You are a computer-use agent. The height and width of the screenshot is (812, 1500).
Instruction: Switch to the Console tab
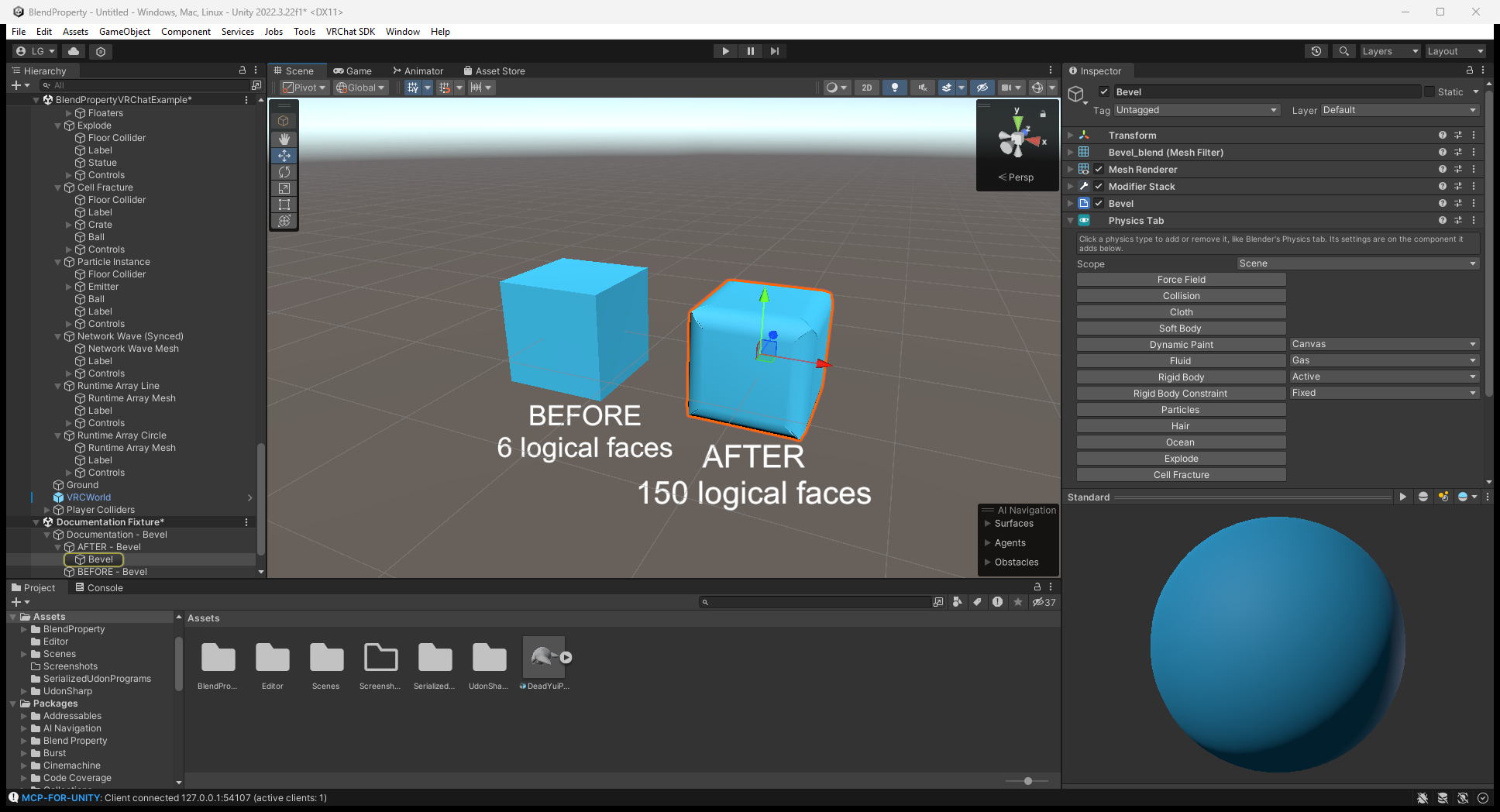pos(99,587)
